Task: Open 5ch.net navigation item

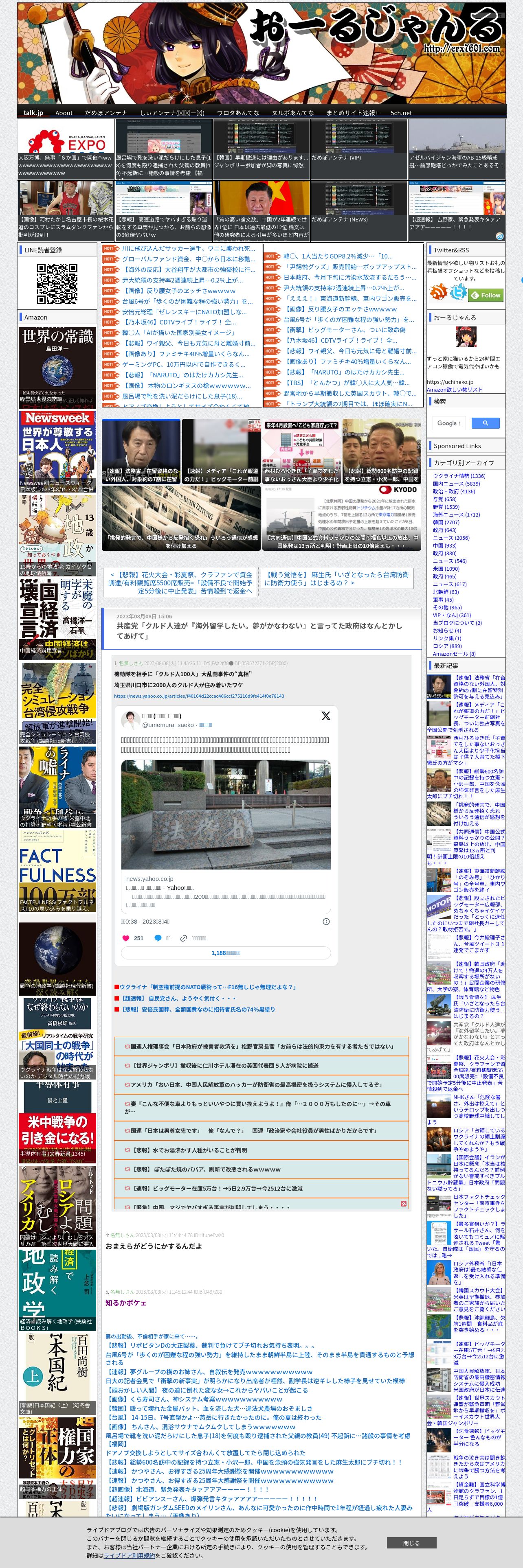Action: point(401,113)
